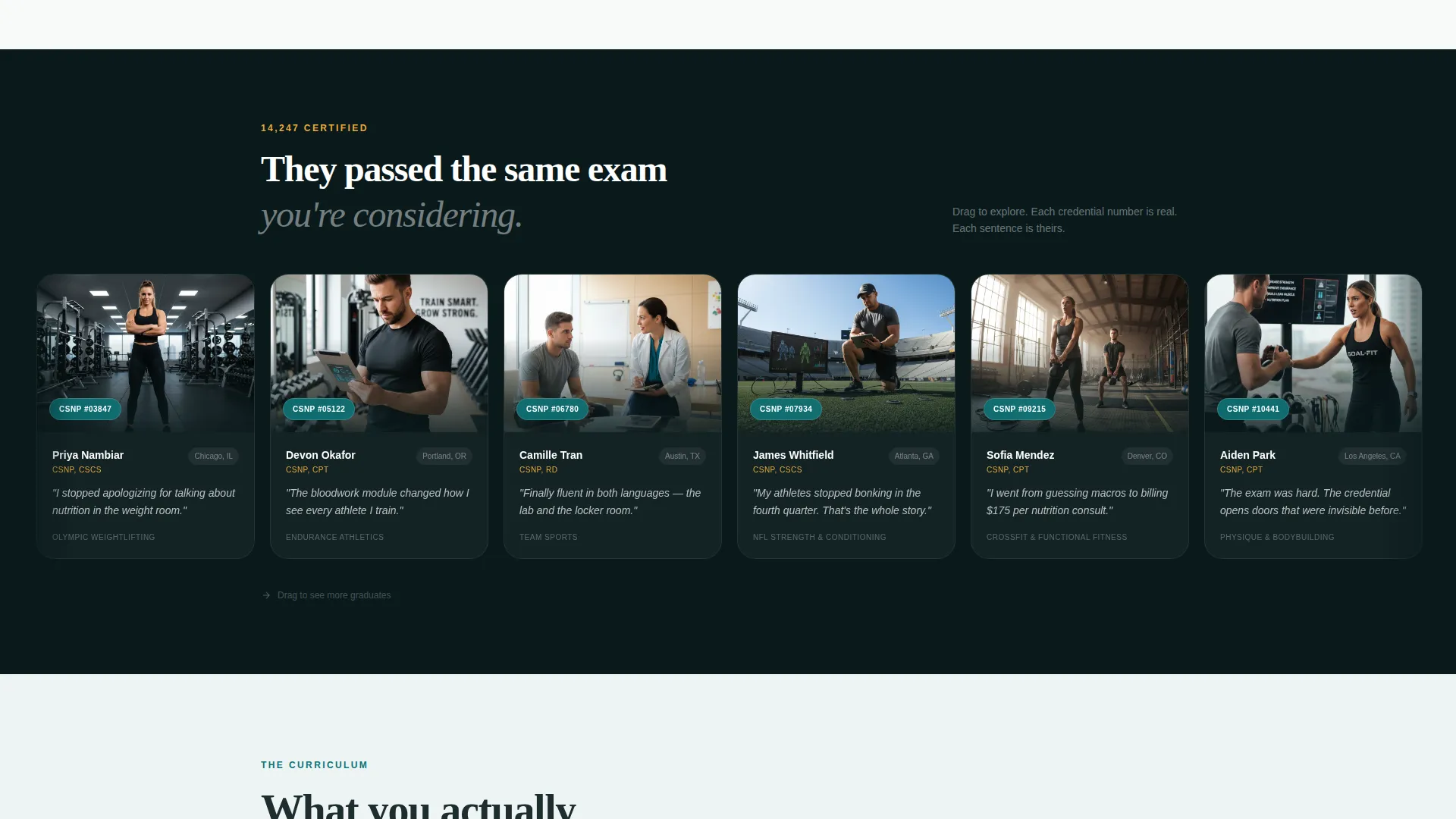Open Devon Okafor's tablet photo
1456x819 pixels.
379,353
